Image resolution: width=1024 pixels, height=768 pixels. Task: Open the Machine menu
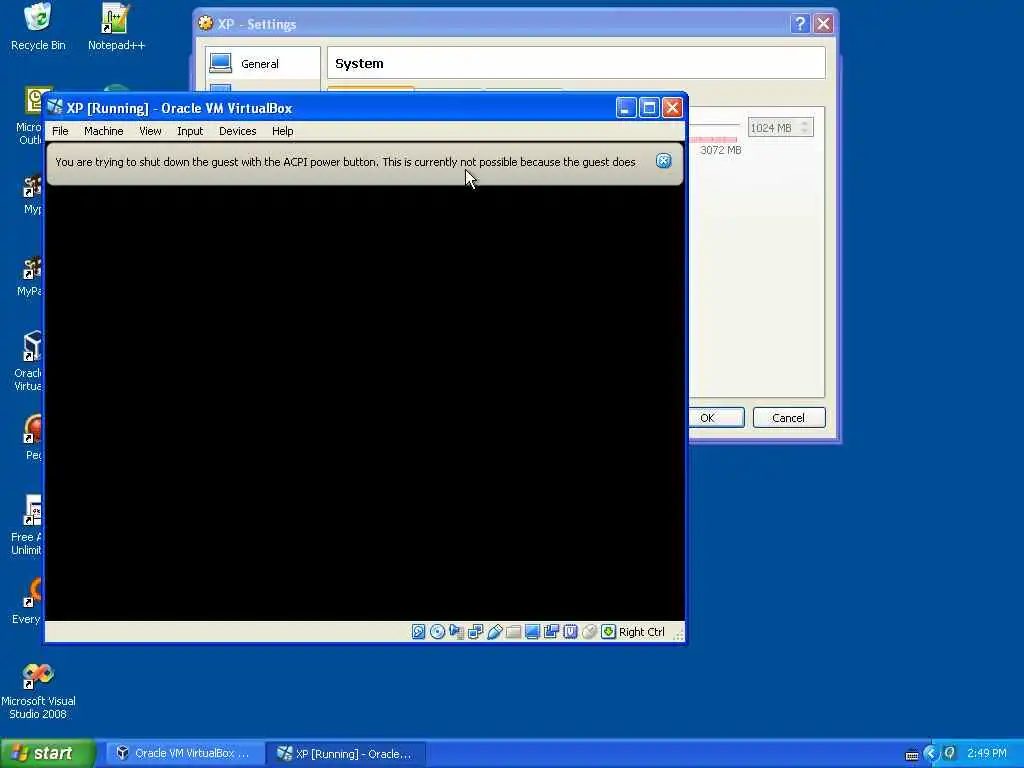[104, 131]
